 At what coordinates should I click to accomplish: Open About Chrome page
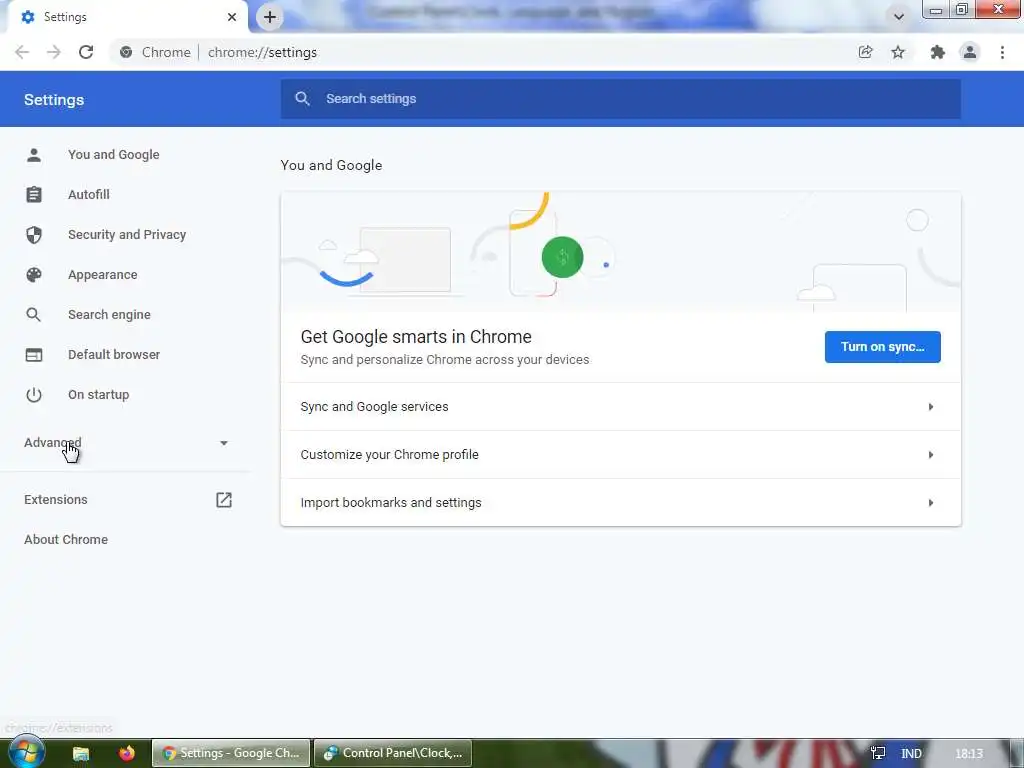click(66, 539)
